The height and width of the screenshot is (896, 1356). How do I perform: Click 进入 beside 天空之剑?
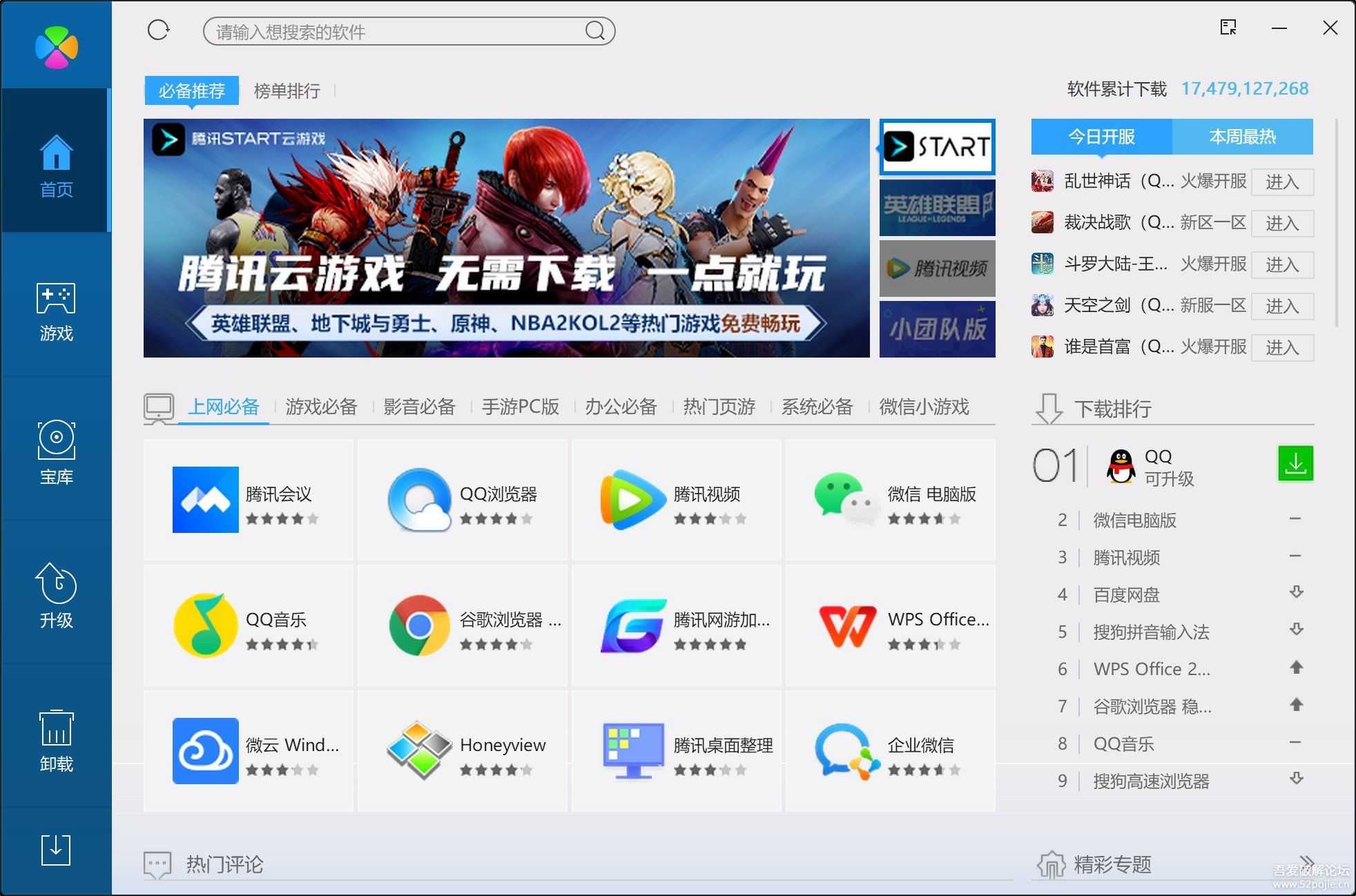[1283, 306]
